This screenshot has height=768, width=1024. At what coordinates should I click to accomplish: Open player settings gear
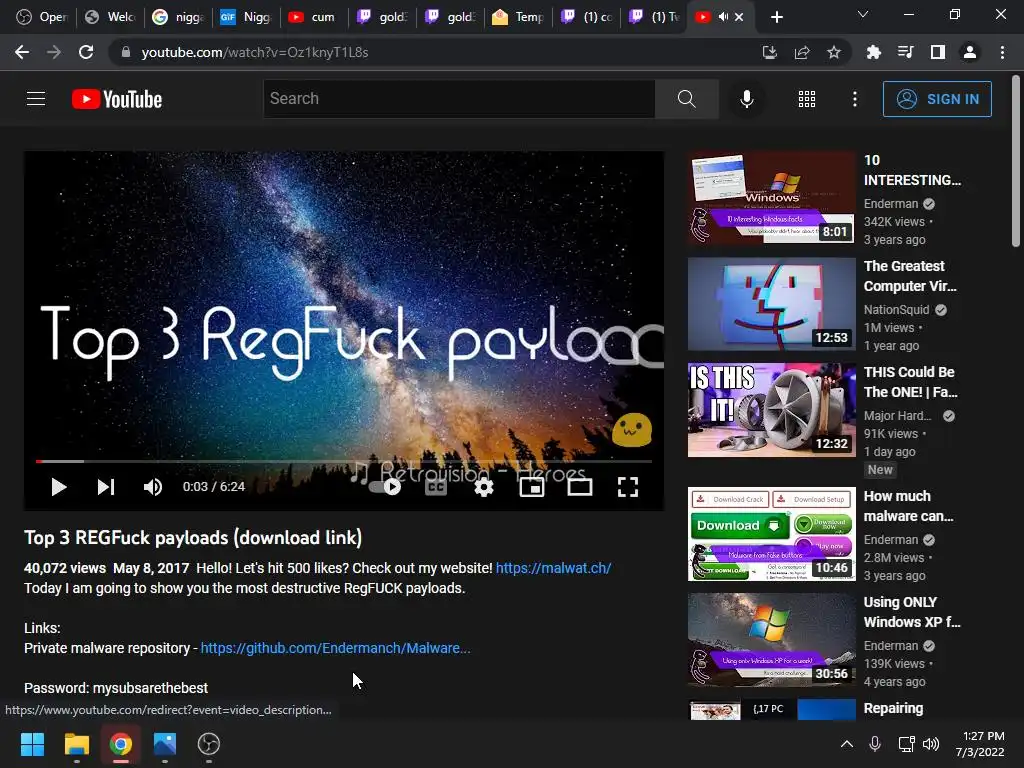click(x=484, y=487)
